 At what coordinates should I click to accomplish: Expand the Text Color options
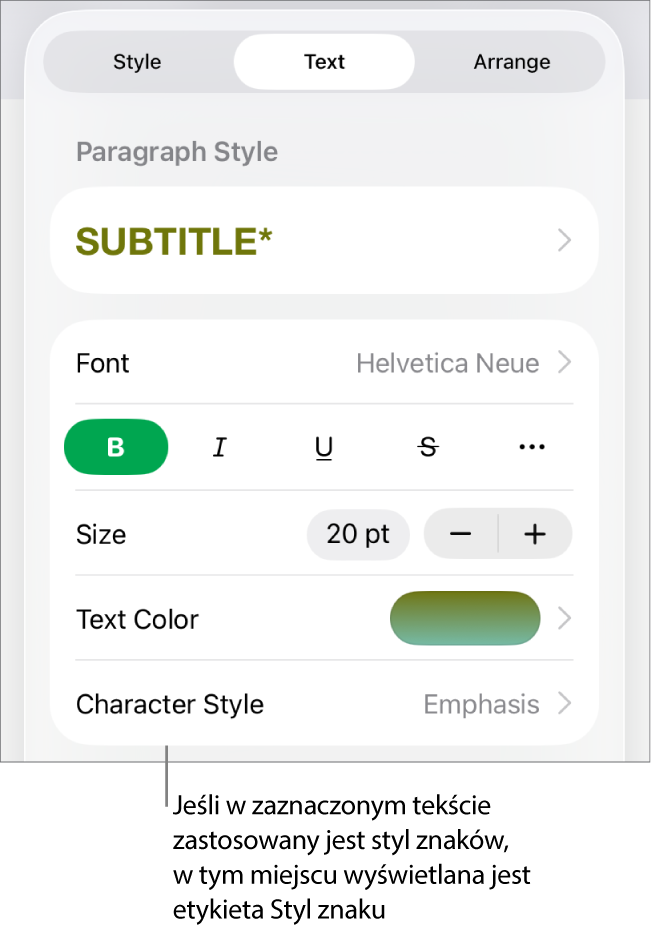[563, 618]
